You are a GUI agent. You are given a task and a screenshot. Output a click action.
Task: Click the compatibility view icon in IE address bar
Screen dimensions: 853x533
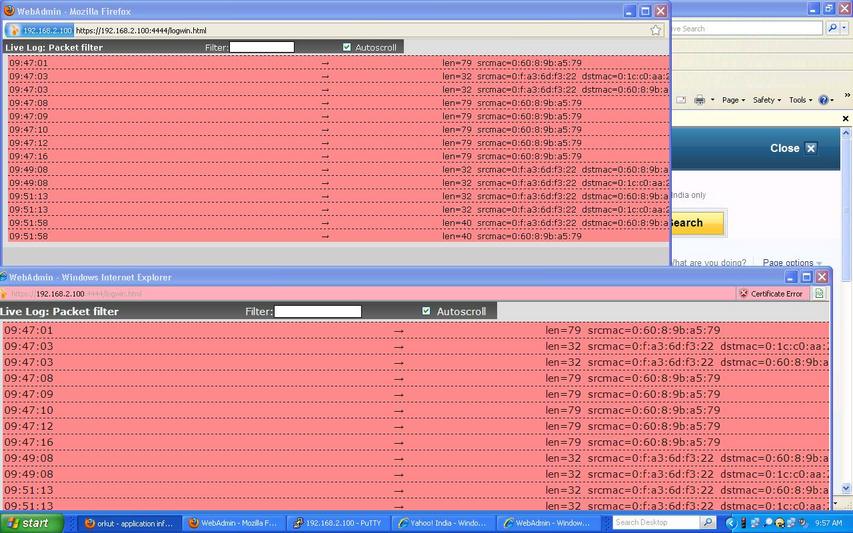[819, 294]
